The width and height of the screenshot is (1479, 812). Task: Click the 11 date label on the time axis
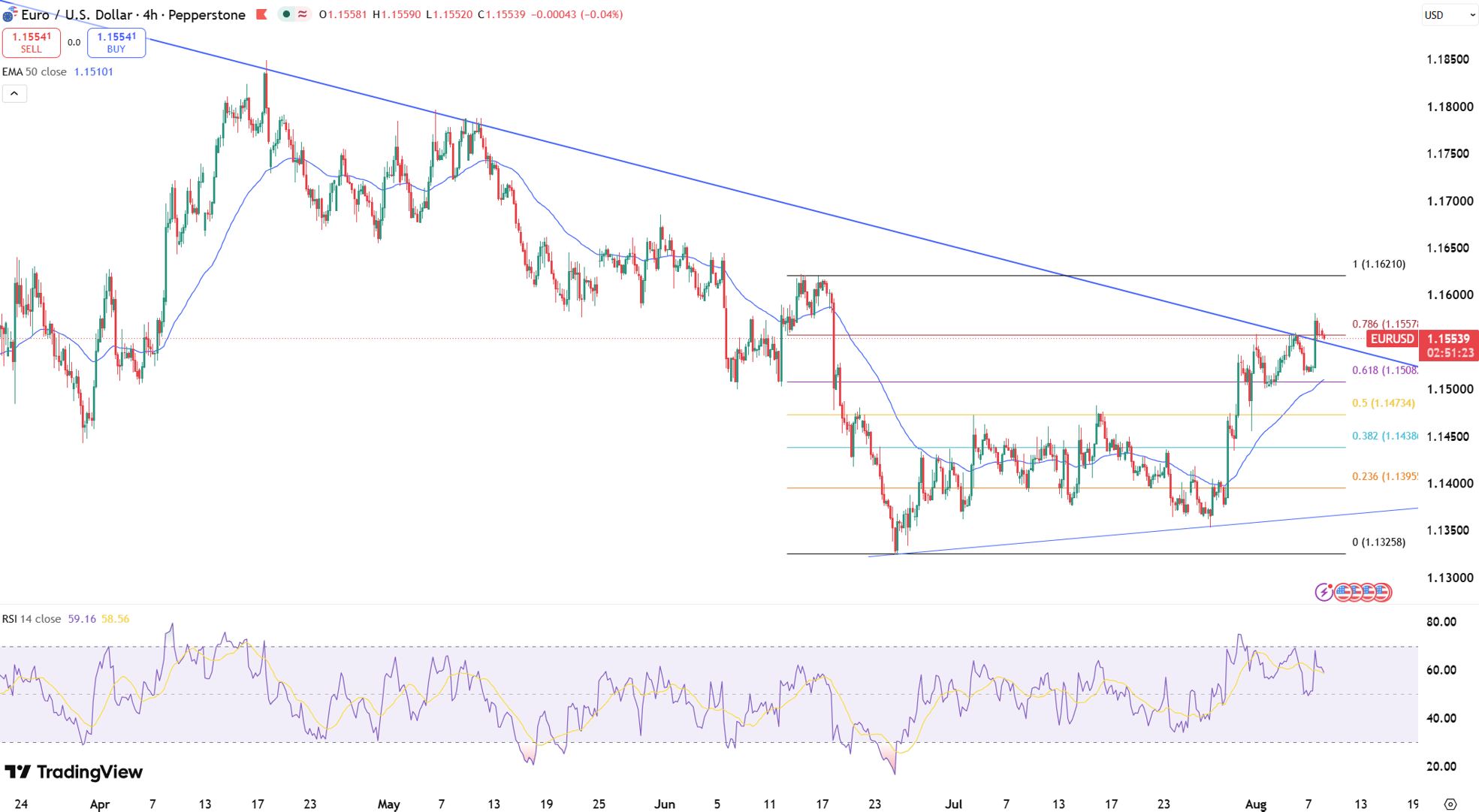coord(769,804)
